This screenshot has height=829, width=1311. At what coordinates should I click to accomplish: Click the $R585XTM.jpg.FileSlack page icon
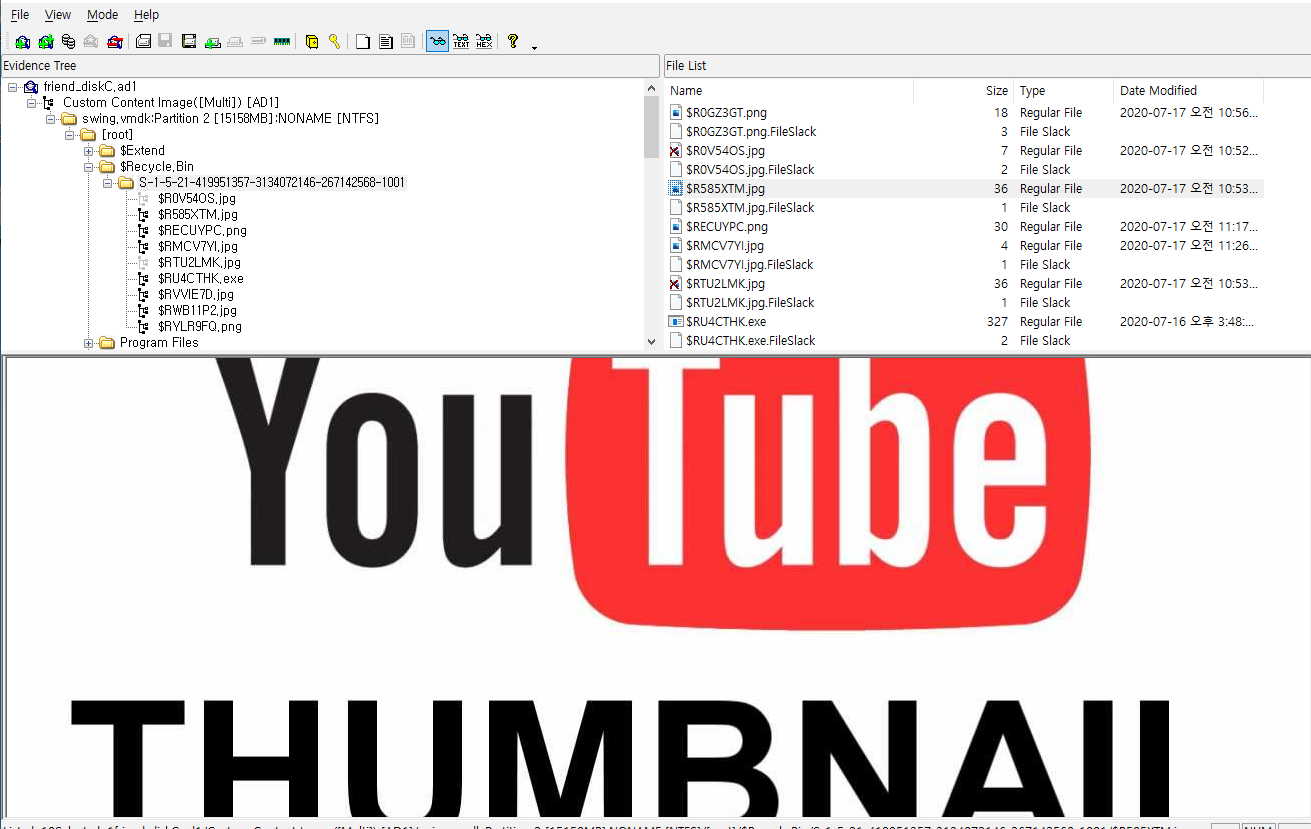point(676,208)
